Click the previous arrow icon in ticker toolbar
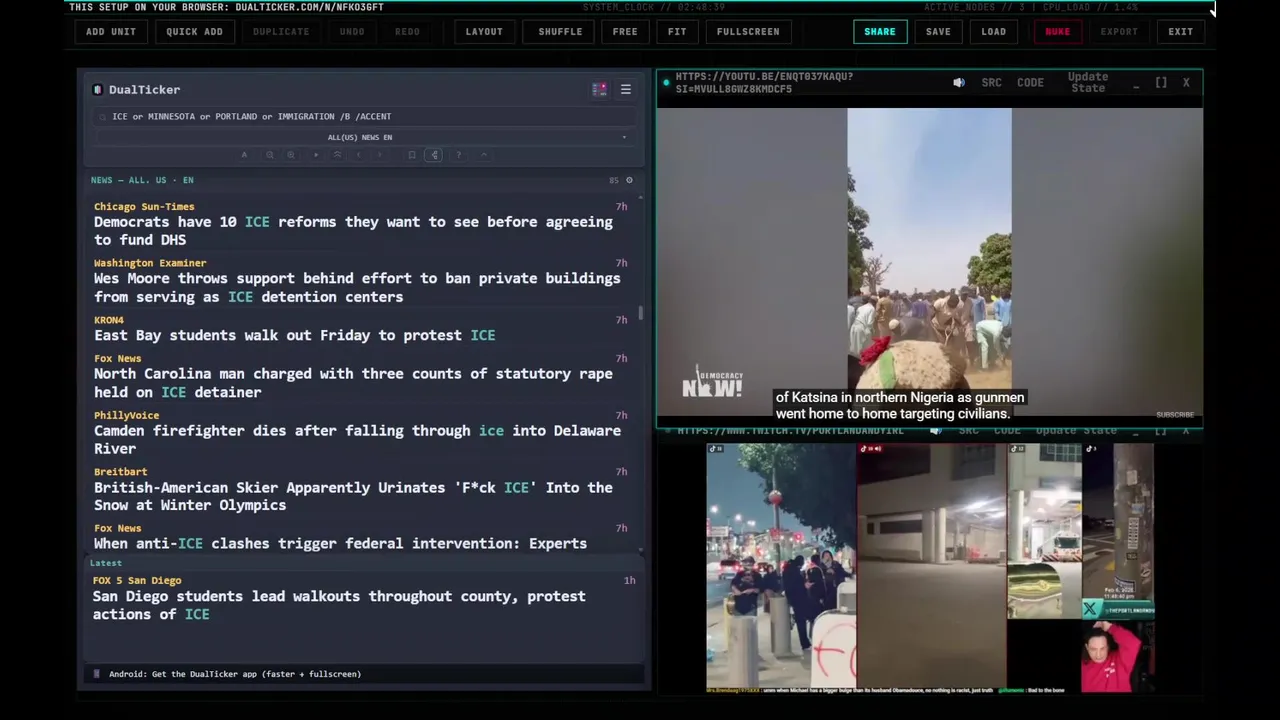 359,155
